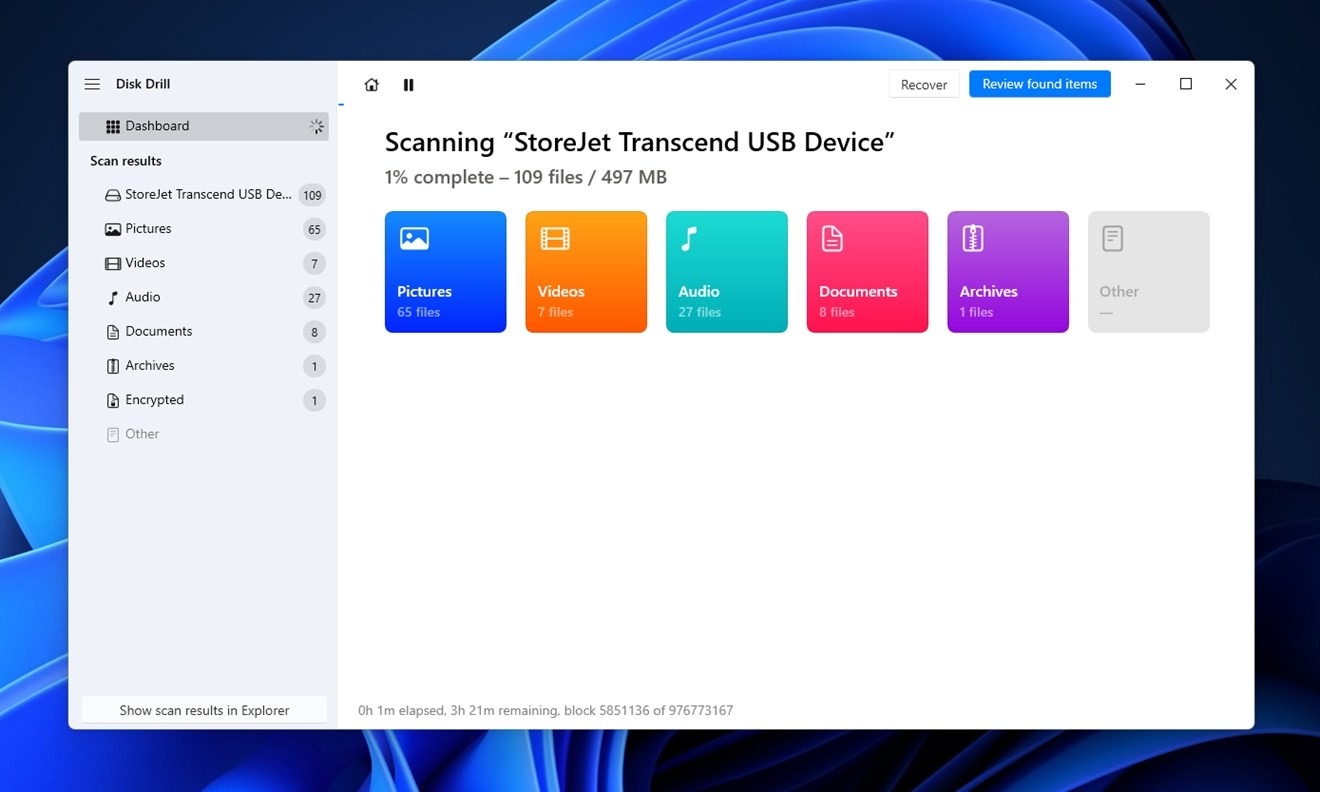Open Archives in the sidebar
Image resolution: width=1320 pixels, height=792 pixels.
204,366
